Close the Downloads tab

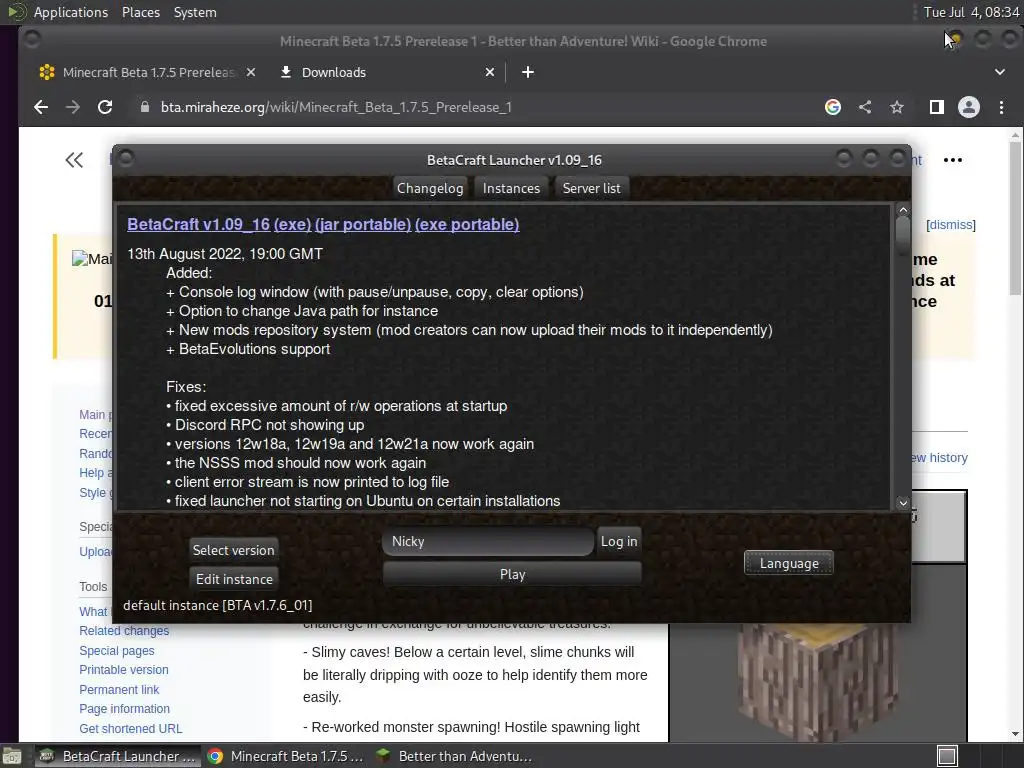click(x=490, y=72)
